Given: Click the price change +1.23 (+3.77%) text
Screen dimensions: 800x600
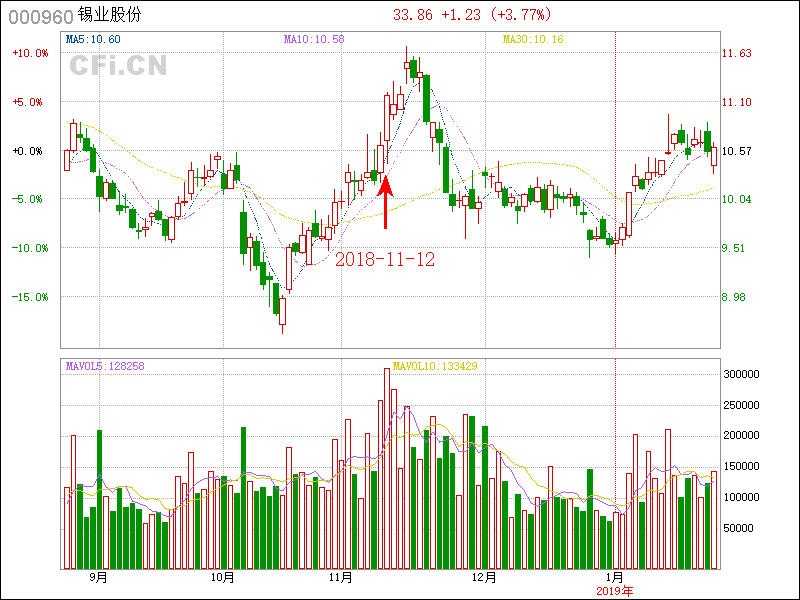Looking at the screenshot, I should coord(500,15).
